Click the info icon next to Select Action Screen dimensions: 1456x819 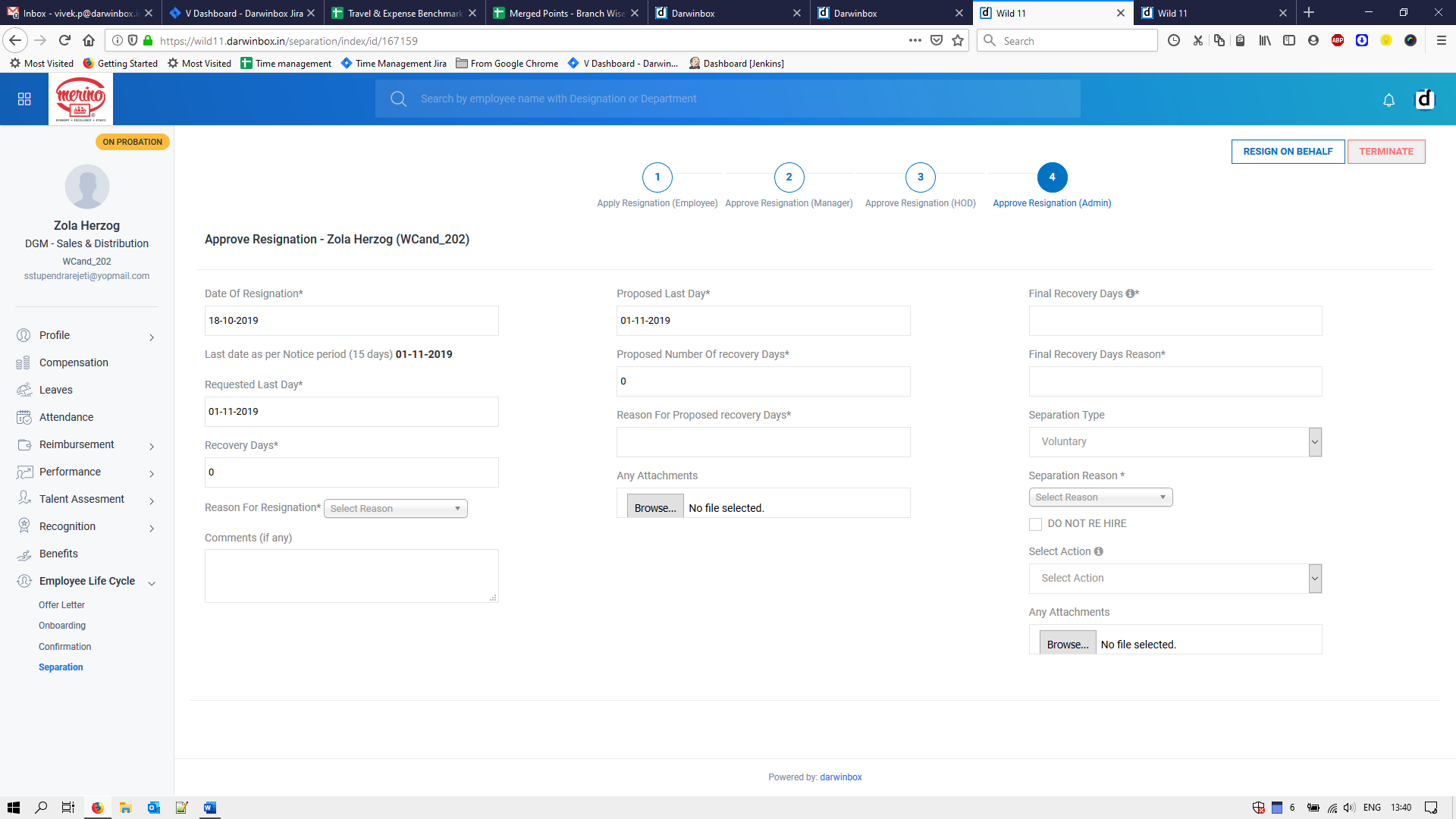point(1099,552)
